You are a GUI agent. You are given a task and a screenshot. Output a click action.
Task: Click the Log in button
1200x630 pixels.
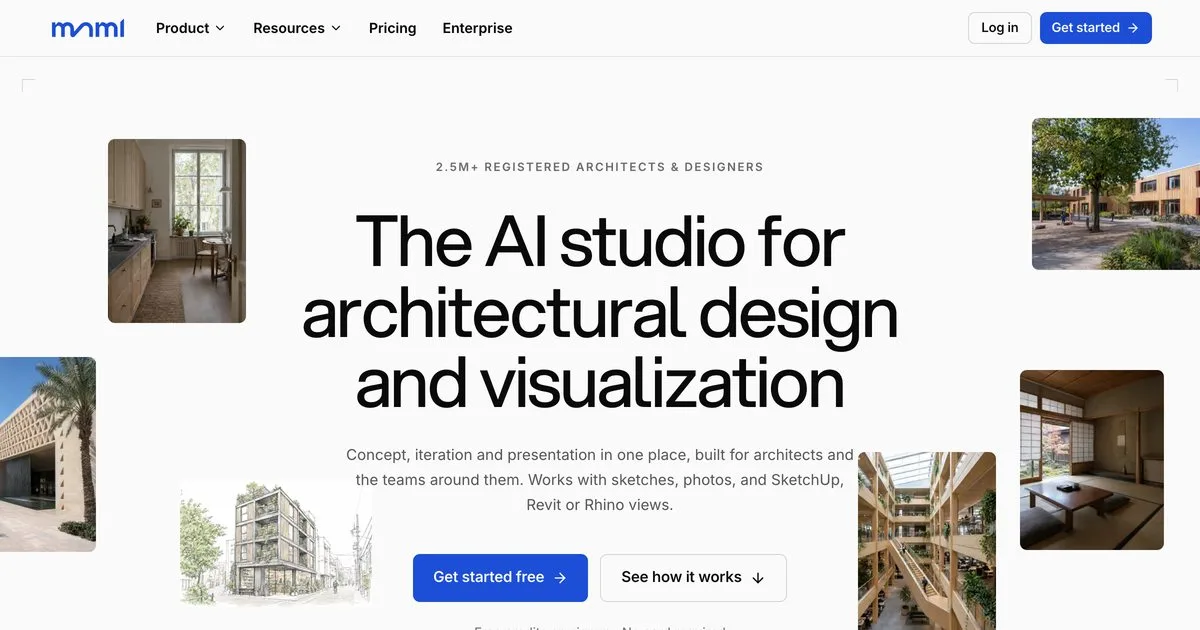click(1000, 28)
